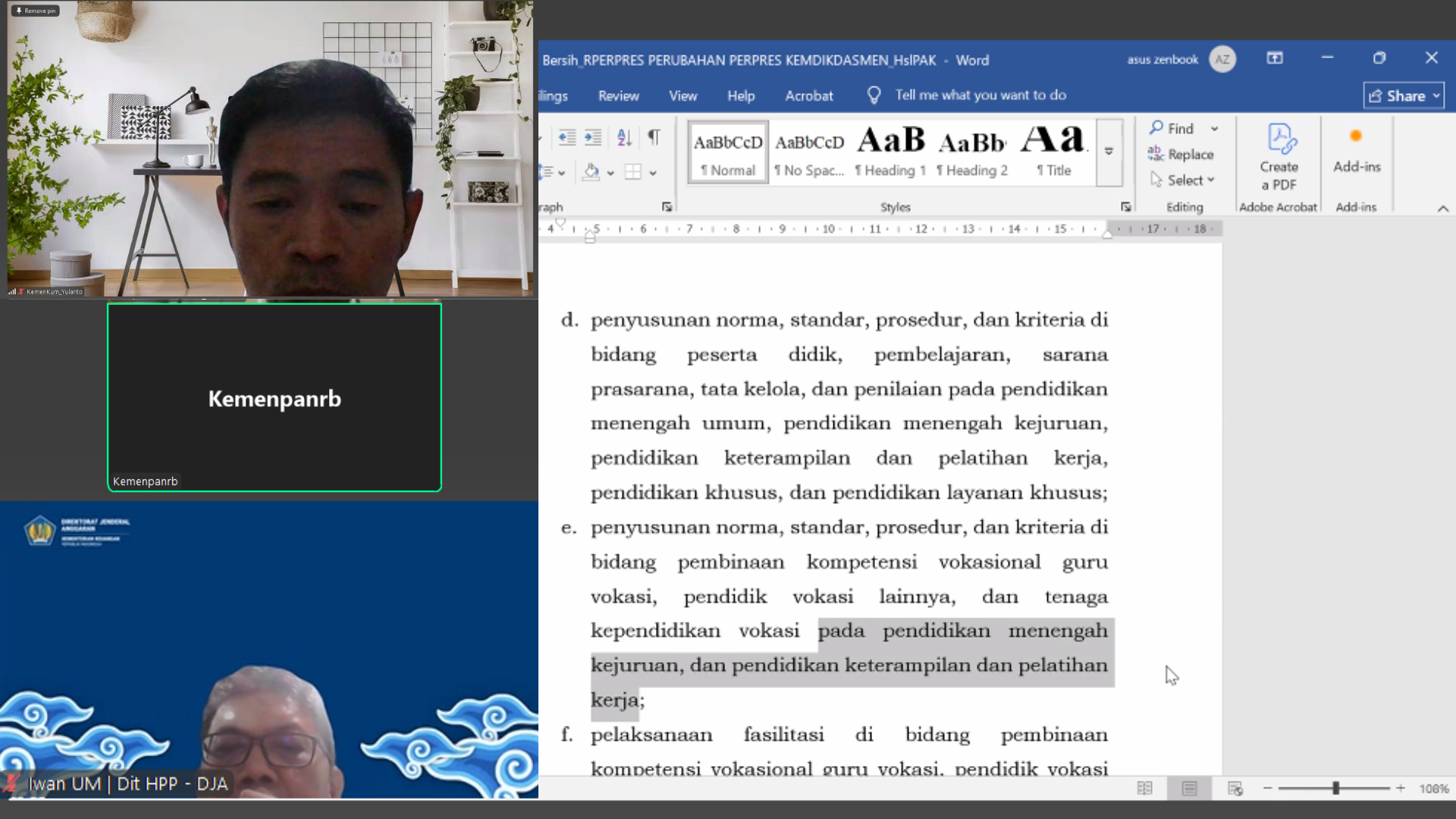Screen dimensions: 1456x819
Task: Click Tell me what you want to do
Action: 981,95
